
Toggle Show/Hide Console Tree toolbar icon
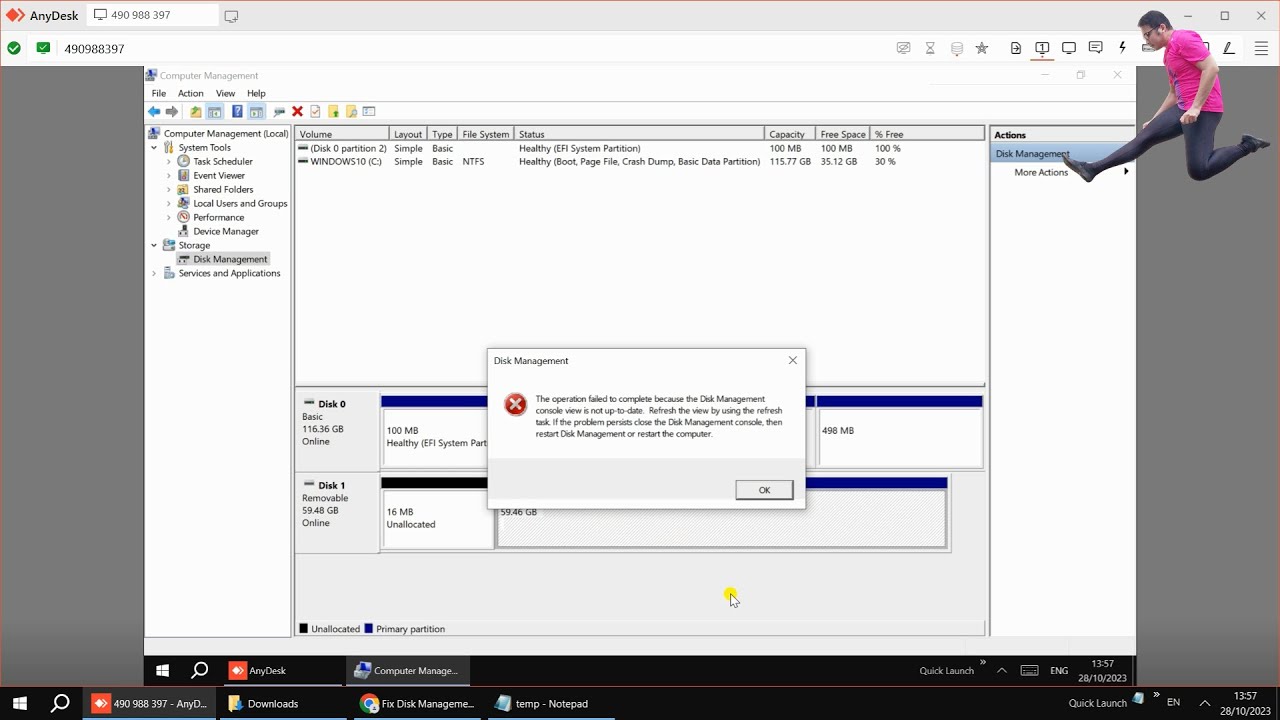(215, 111)
